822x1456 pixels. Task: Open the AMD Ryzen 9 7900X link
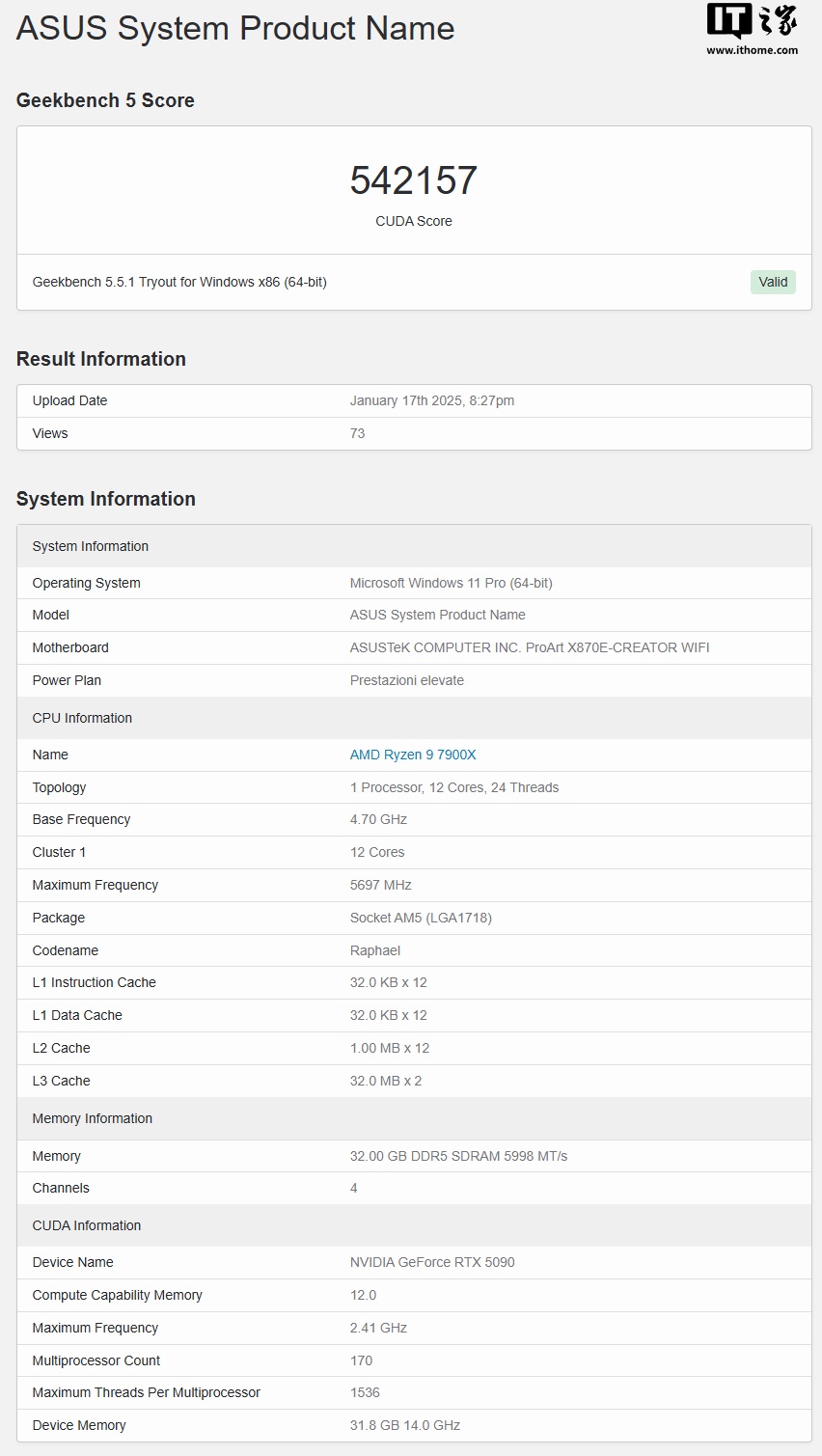[x=413, y=755]
